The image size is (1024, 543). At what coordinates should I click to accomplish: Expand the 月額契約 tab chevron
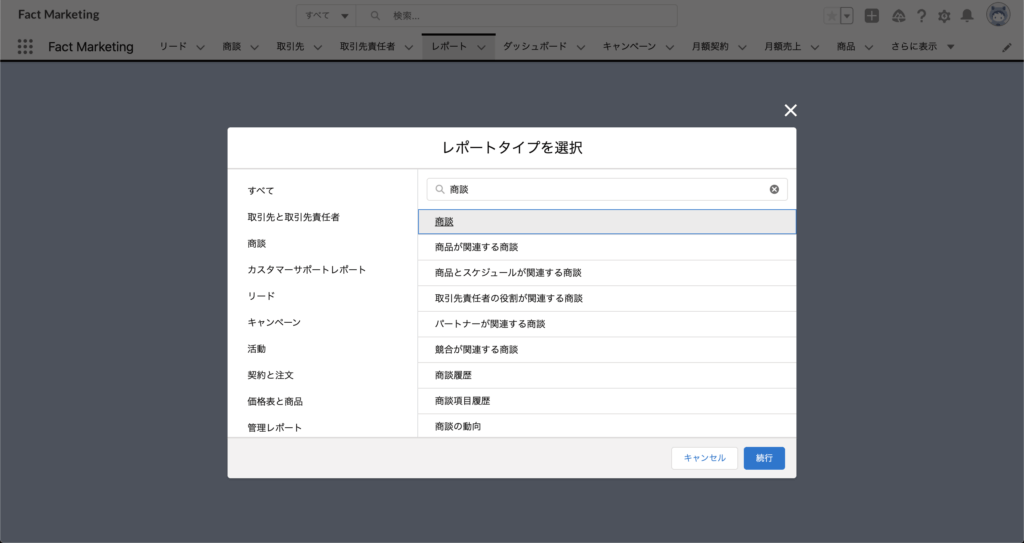pos(742,47)
